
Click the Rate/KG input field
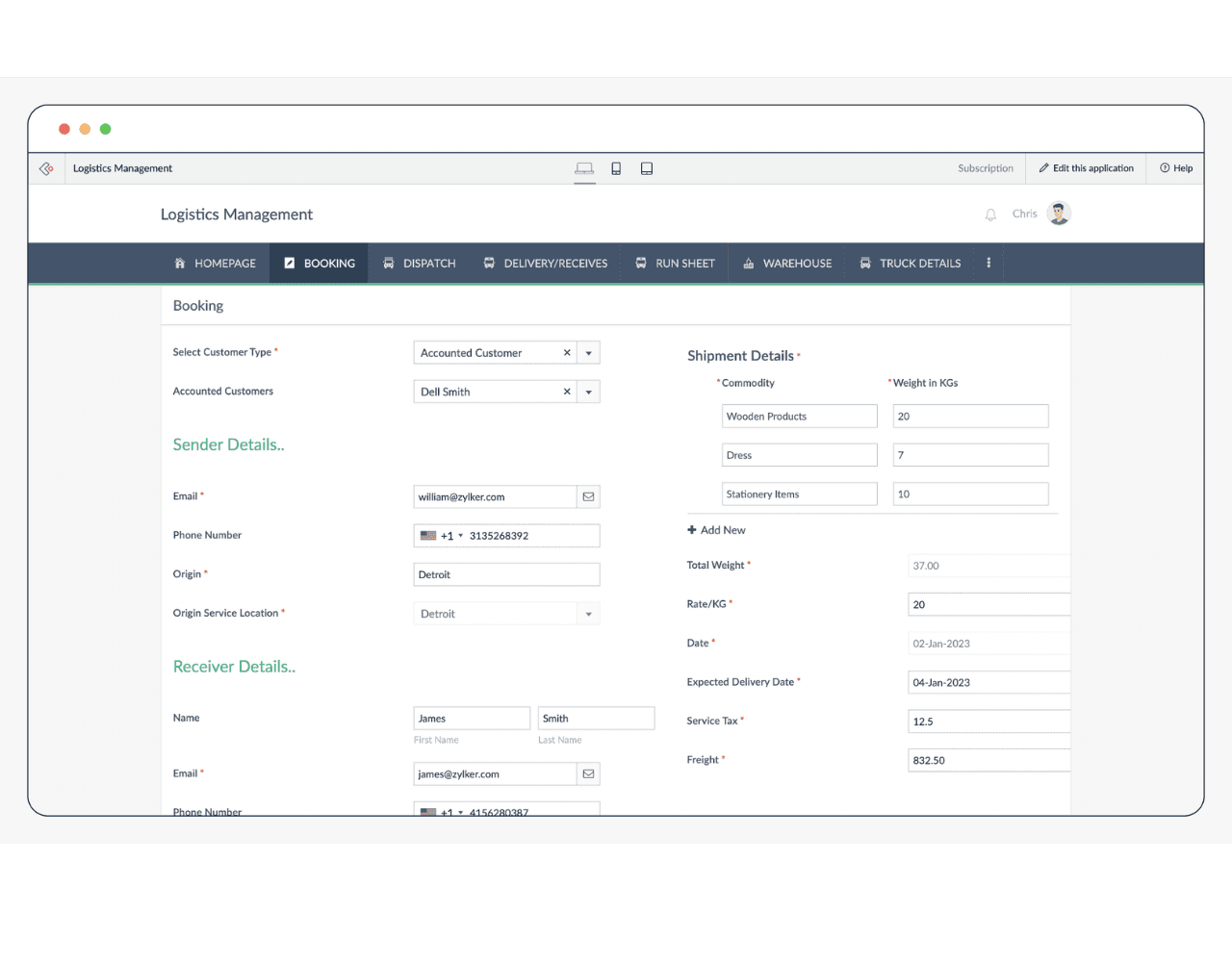click(988, 605)
